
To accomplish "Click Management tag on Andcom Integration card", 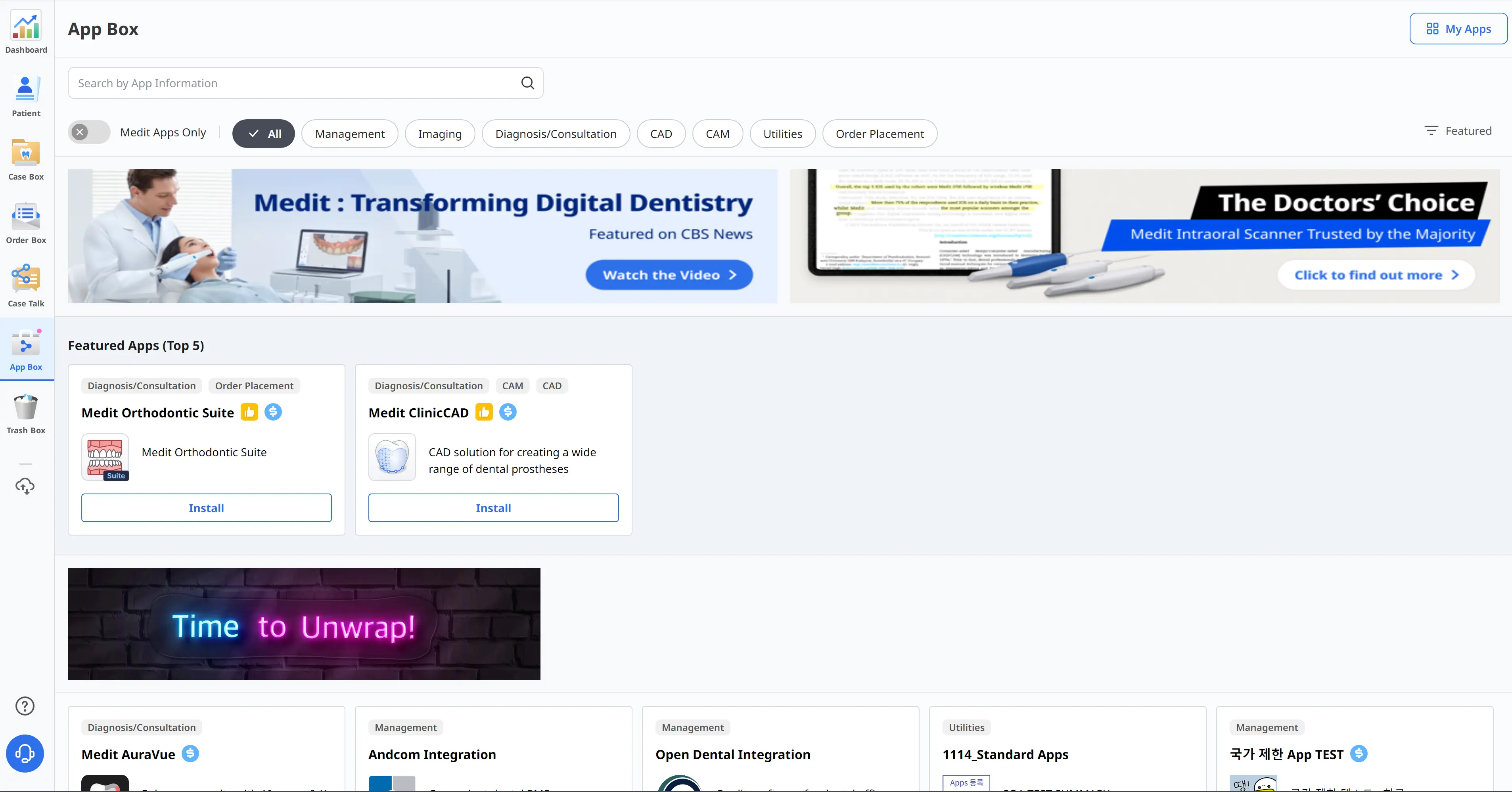I will point(406,727).
